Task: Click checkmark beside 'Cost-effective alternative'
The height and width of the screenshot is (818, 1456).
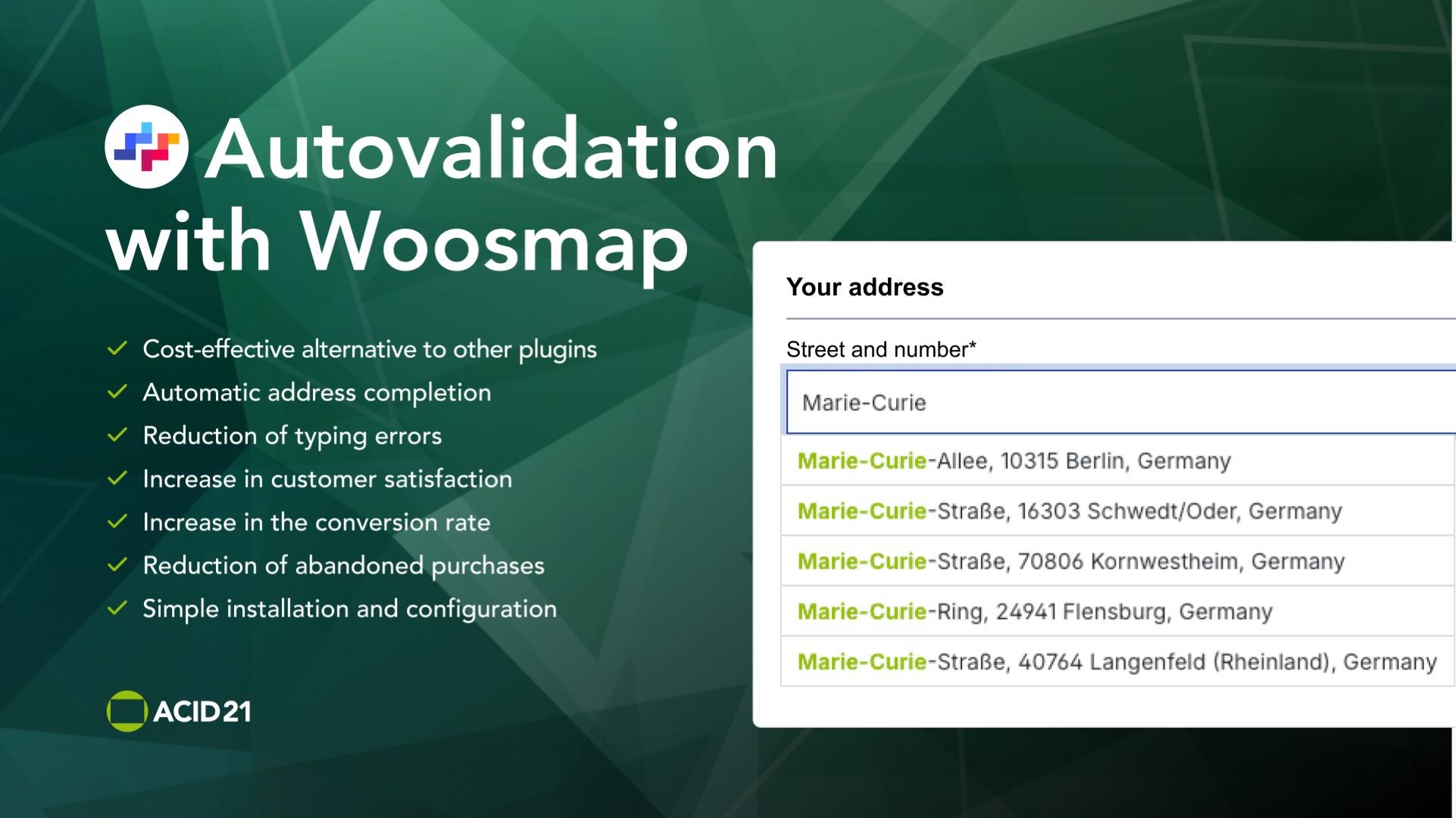Action: point(117,348)
